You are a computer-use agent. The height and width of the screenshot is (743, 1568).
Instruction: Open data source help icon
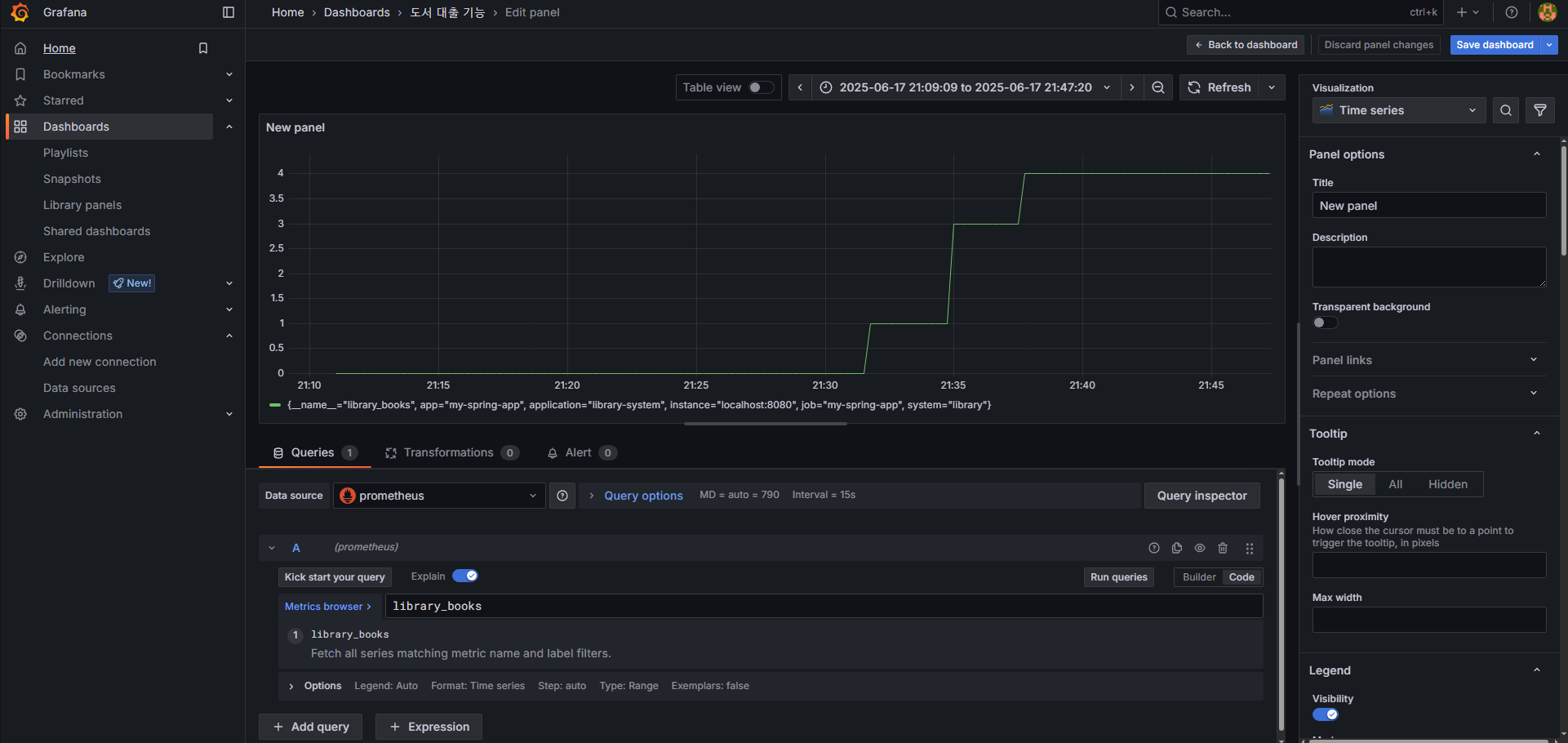562,496
